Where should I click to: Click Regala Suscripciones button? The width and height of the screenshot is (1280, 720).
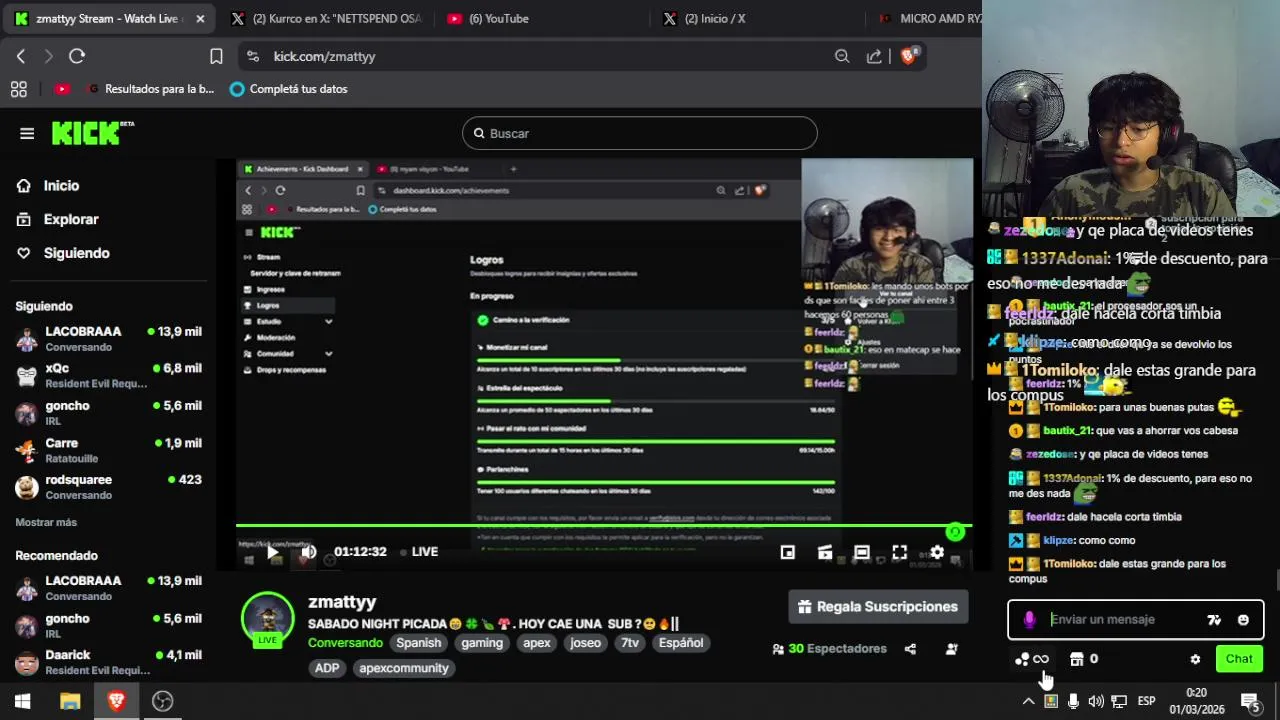878,607
